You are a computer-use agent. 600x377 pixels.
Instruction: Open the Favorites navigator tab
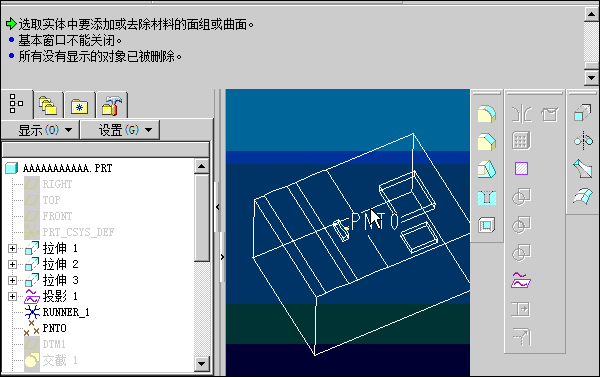(x=80, y=105)
